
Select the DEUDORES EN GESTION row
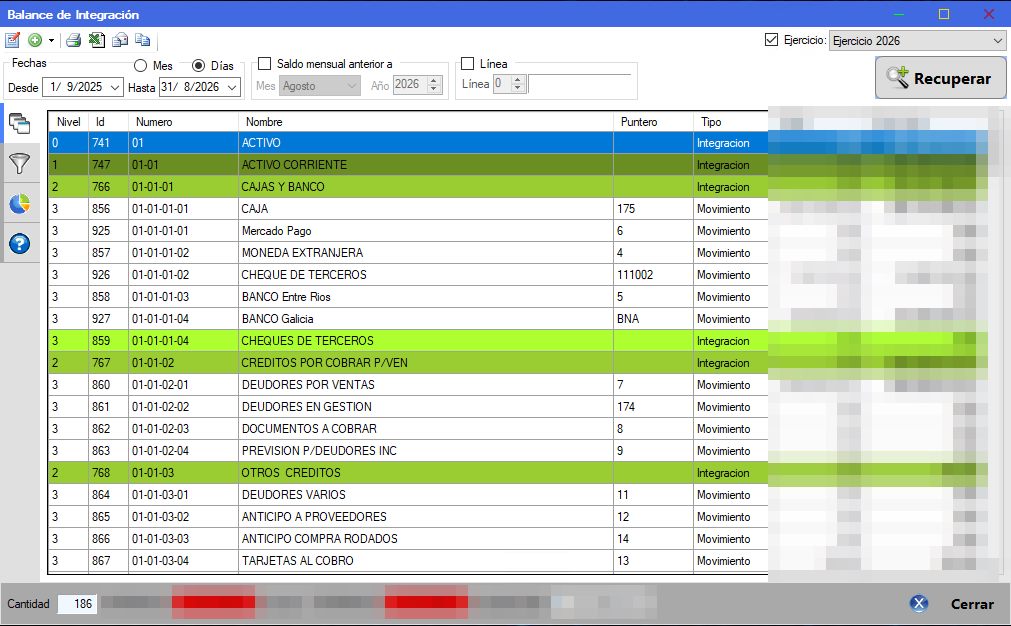click(x=408, y=406)
